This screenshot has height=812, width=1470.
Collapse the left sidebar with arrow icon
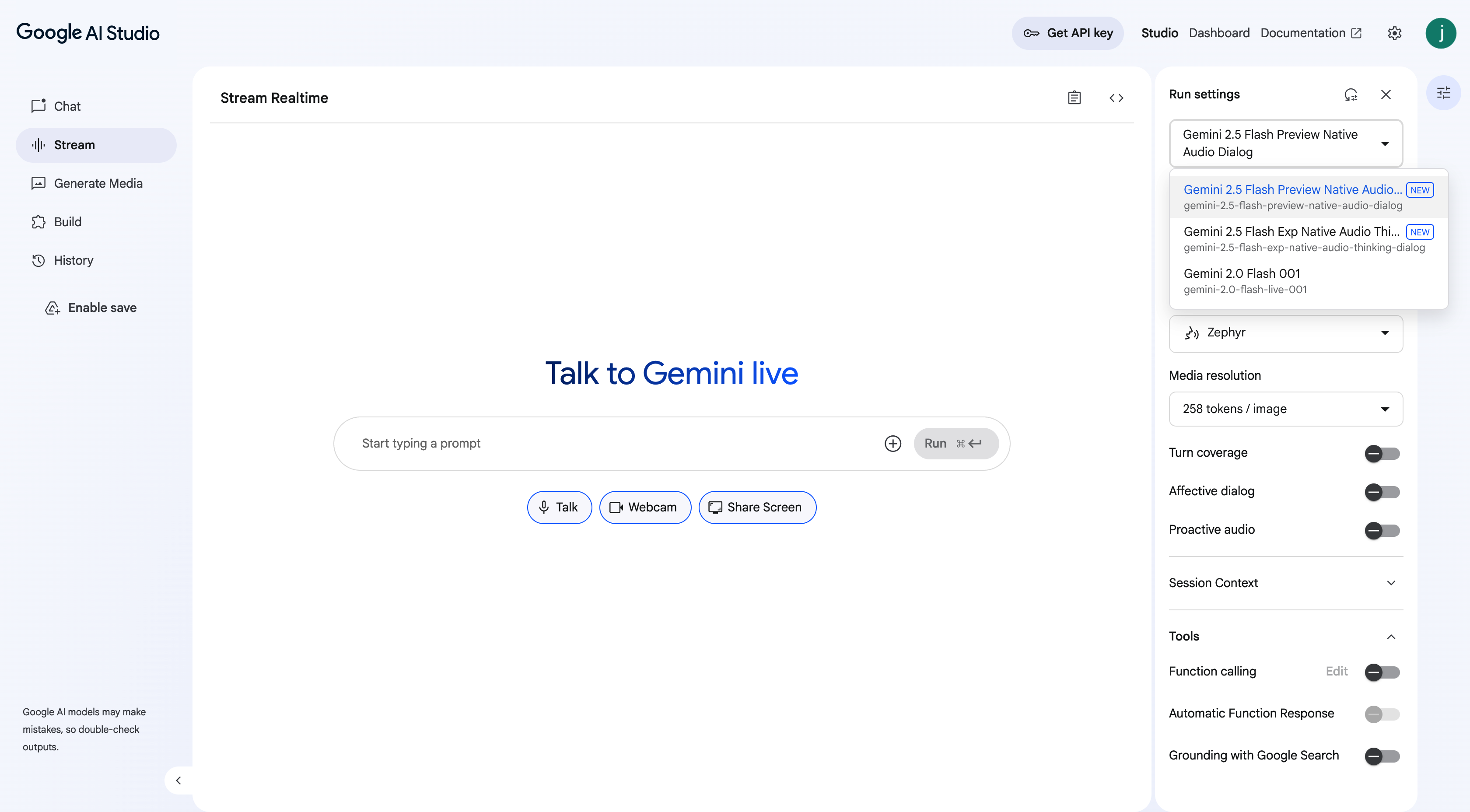(x=178, y=780)
